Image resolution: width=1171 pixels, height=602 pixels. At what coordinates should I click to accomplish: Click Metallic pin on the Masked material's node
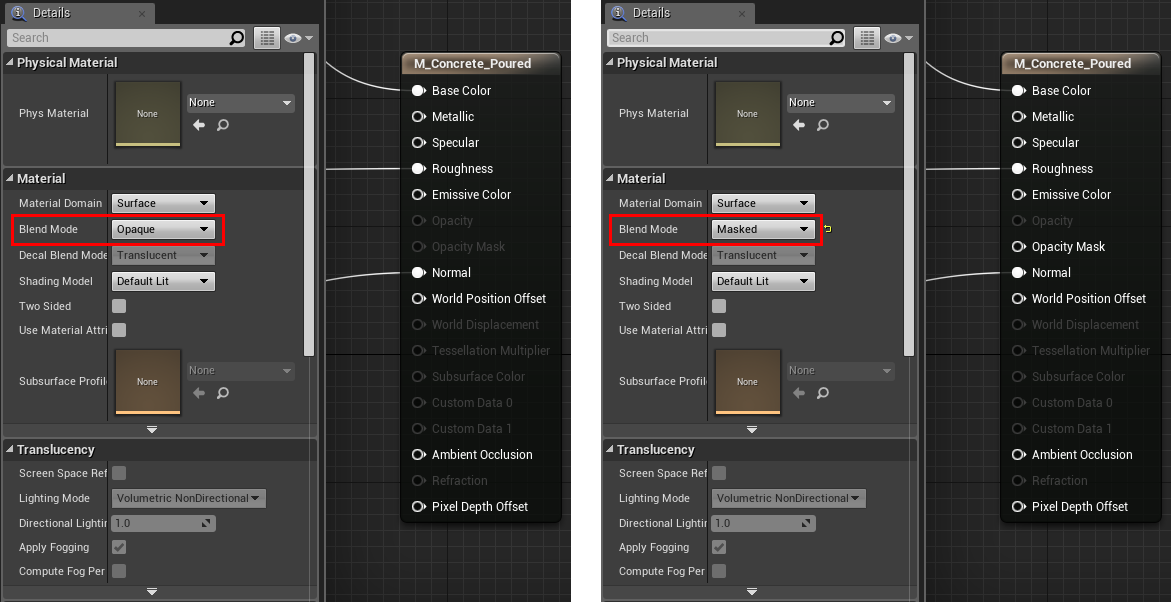coord(1018,117)
